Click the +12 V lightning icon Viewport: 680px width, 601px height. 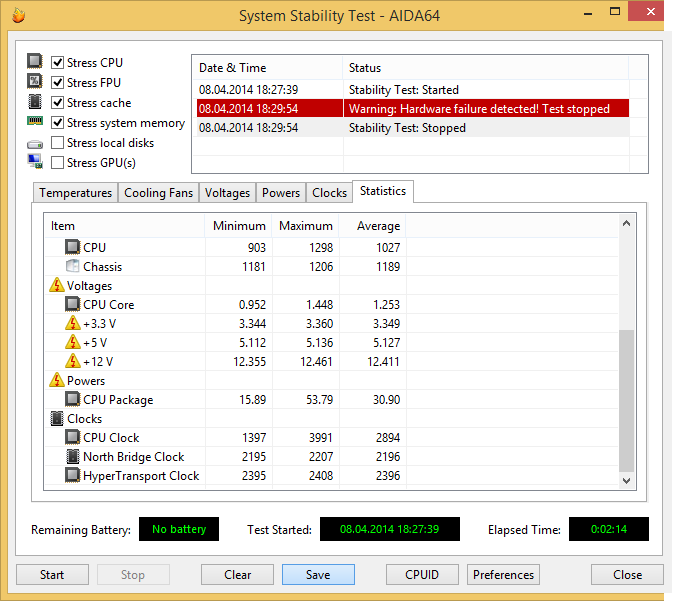pyautogui.click(x=72, y=361)
